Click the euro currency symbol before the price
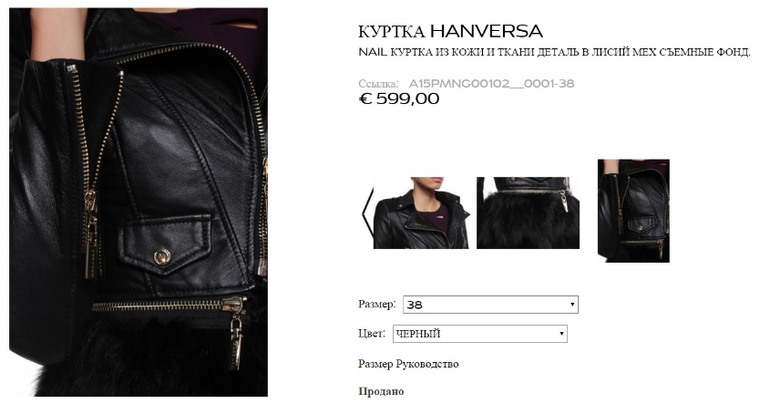770x404 pixels. coord(366,99)
